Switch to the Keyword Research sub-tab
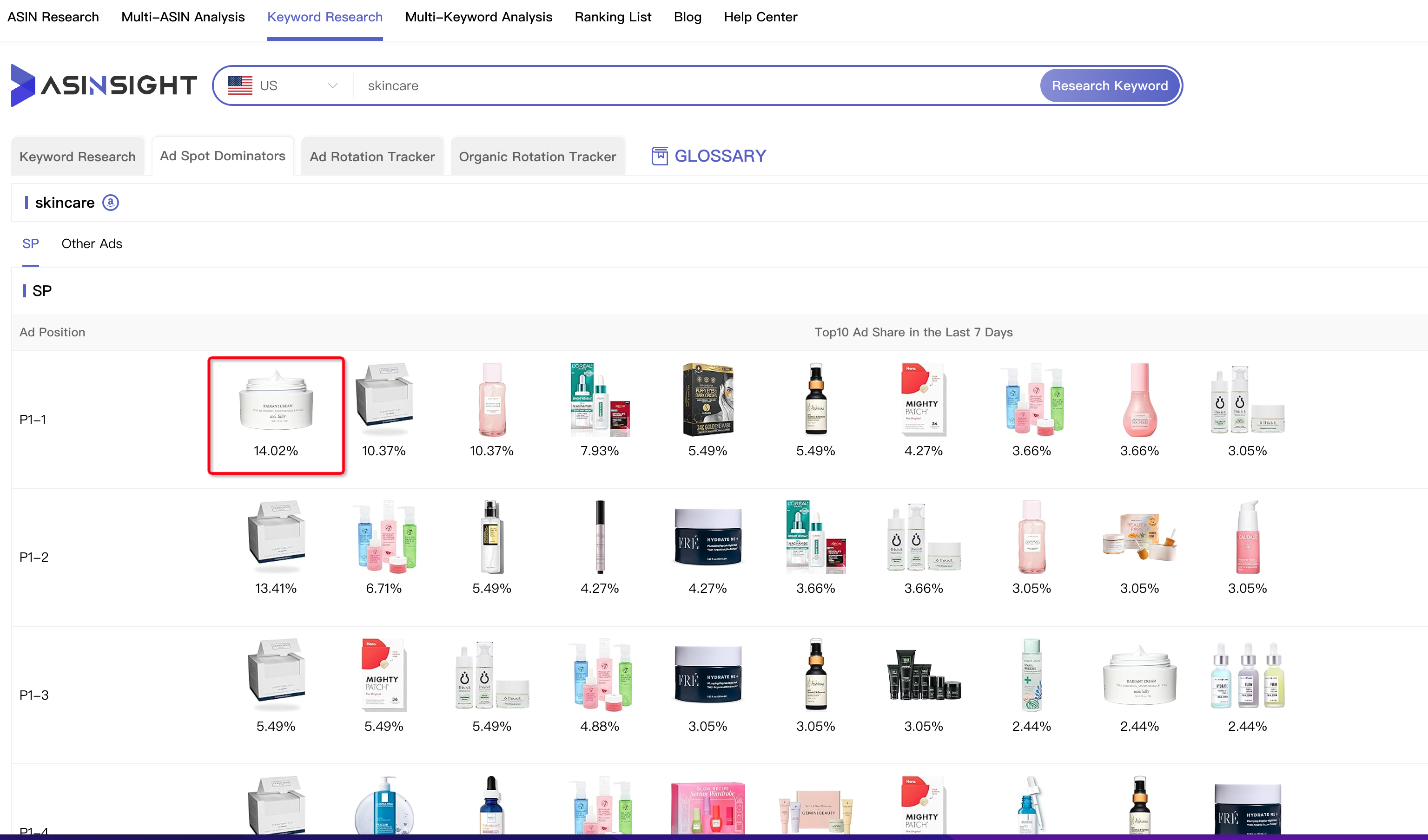The image size is (1428, 840). [x=78, y=156]
